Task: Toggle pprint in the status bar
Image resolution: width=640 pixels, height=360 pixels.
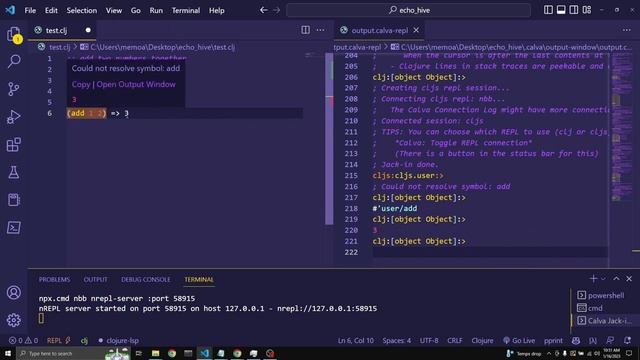Action: pos(553,340)
